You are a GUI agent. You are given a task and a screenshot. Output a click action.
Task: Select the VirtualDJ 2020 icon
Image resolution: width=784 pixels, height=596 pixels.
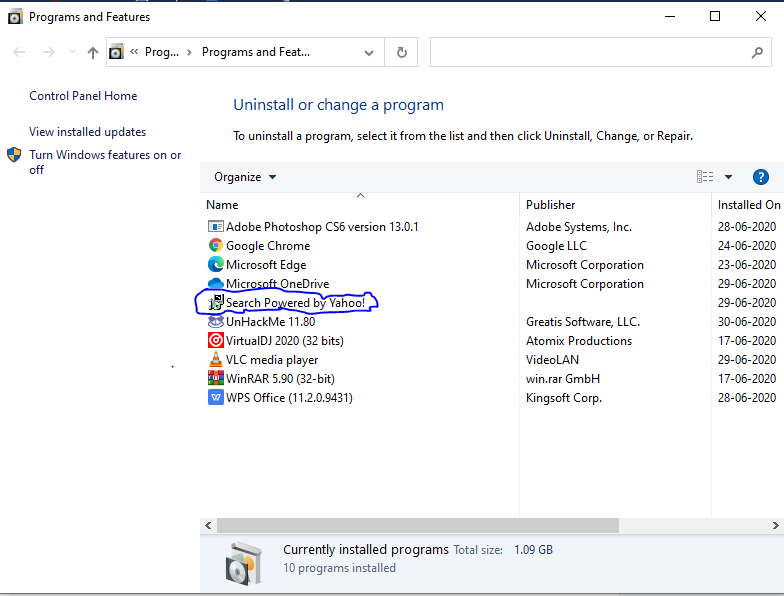click(216, 341)
